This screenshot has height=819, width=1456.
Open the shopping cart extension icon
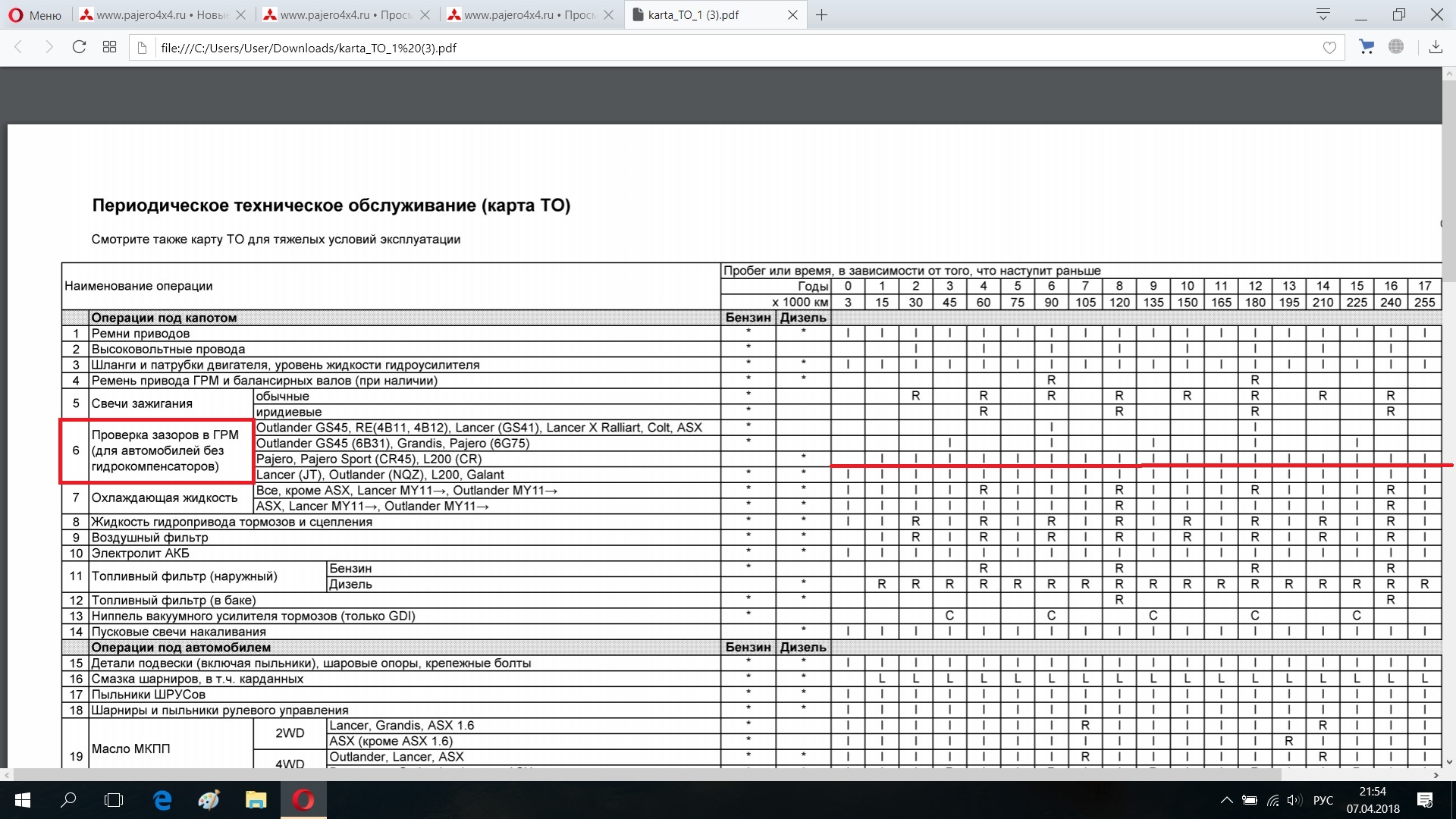pos(1367,47)
